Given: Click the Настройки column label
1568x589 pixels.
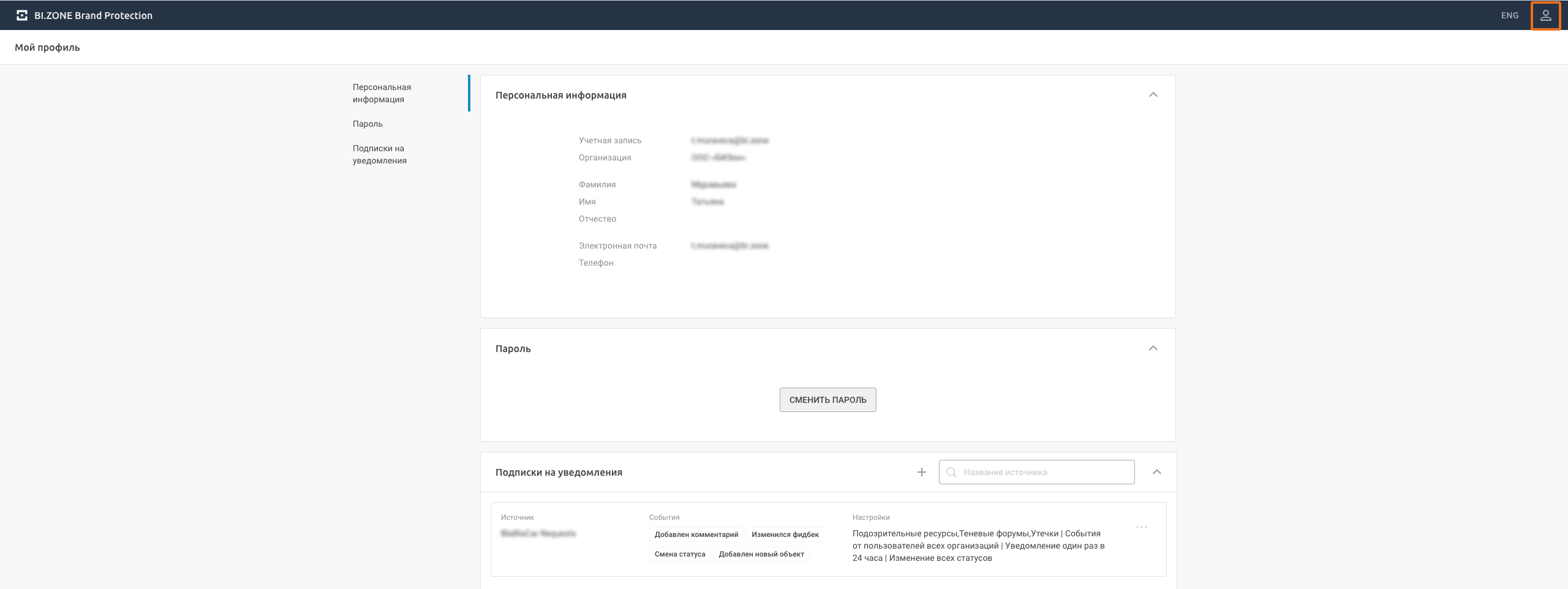Looking at the screenshot, I should [x=871, y=517].
